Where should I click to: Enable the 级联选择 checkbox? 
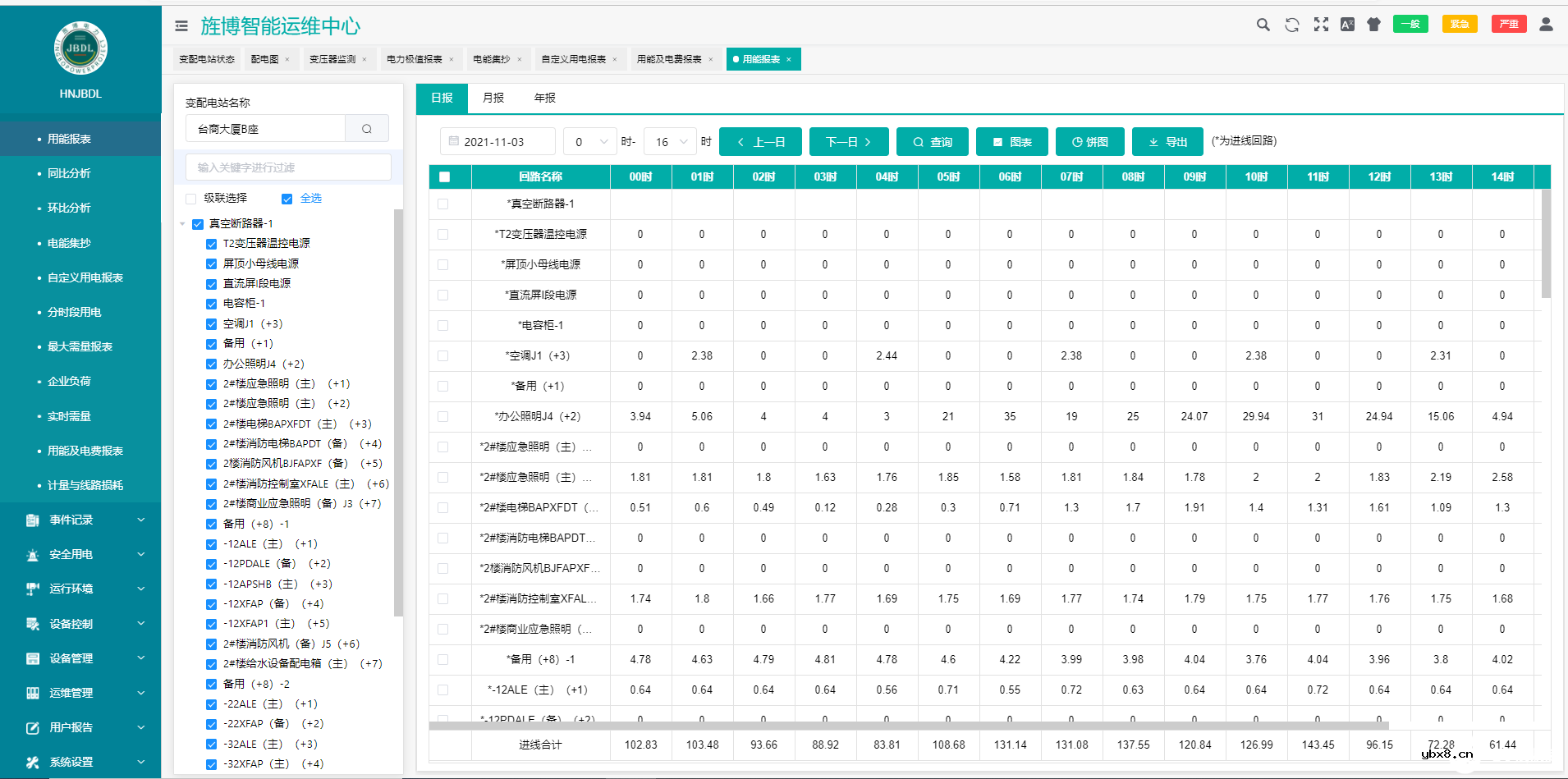click(x=190, y=198)
